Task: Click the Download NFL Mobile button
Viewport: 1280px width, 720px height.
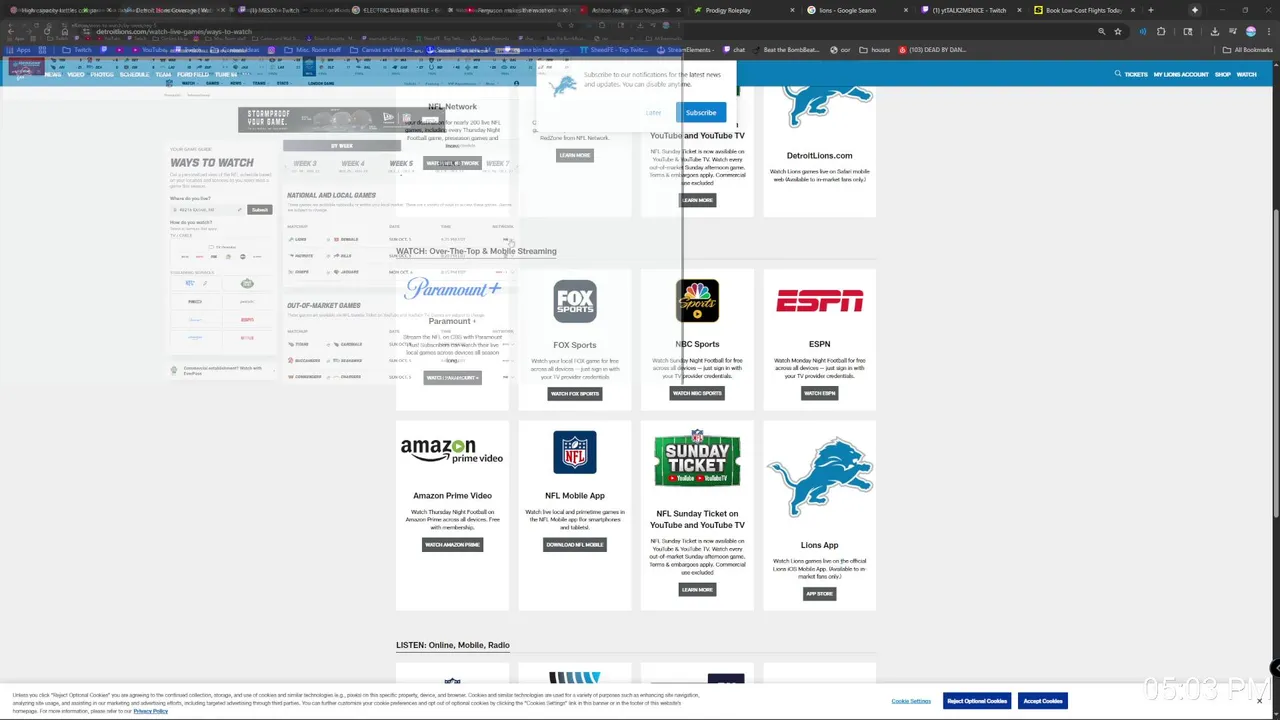Action: pos(575,545)
